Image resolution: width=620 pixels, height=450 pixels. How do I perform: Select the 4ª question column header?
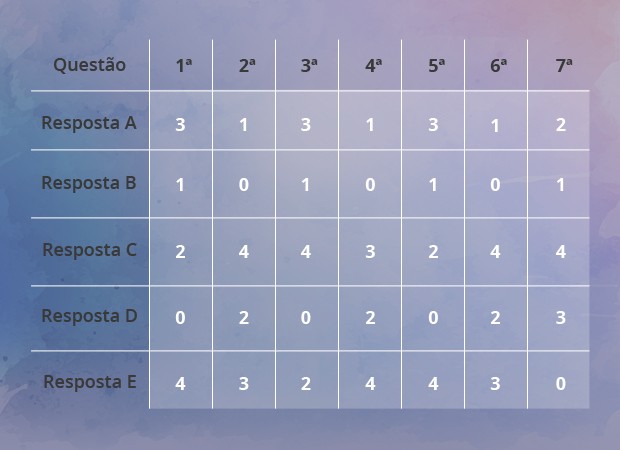pyautogui.click(x=373, y=66)
